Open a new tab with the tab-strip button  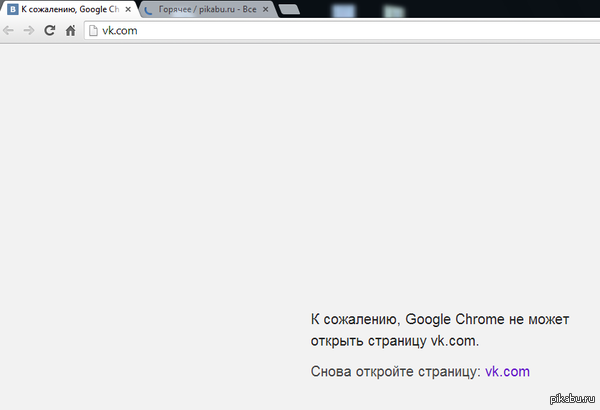(x=290, y=10)
